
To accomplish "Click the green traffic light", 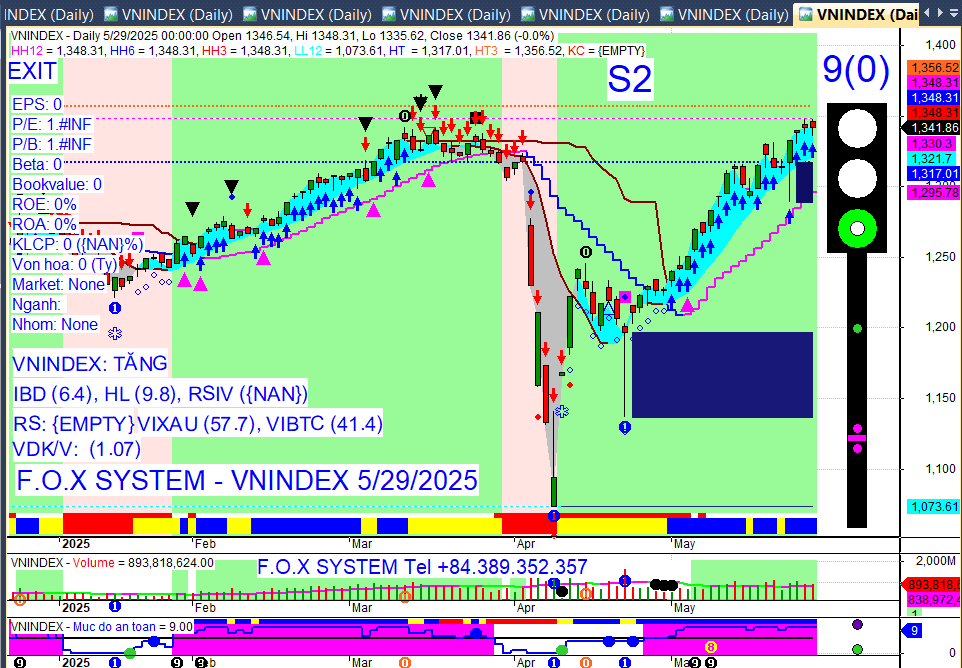I will tap(857, 229).
